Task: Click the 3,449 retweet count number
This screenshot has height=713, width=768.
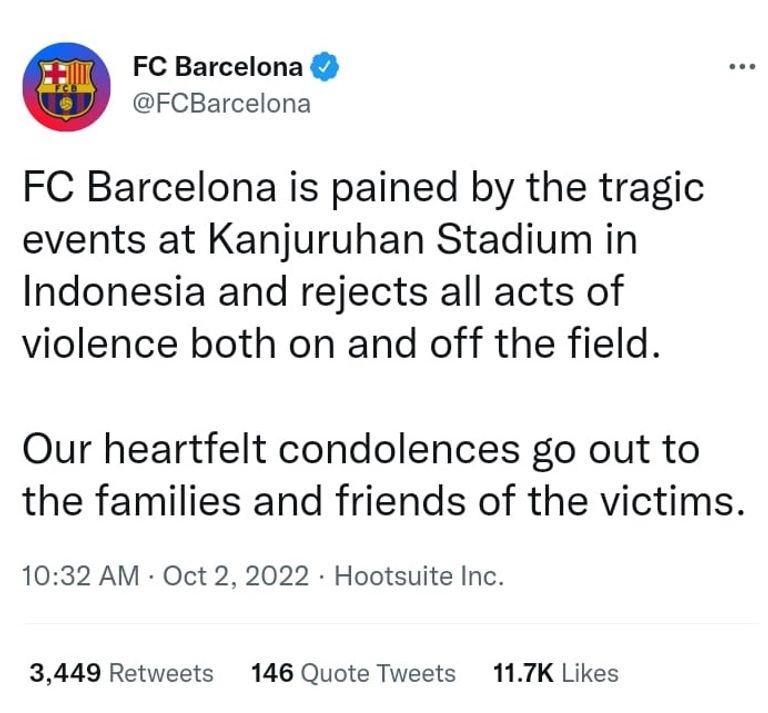Action: pyautogui.click(x=65, y=673)
